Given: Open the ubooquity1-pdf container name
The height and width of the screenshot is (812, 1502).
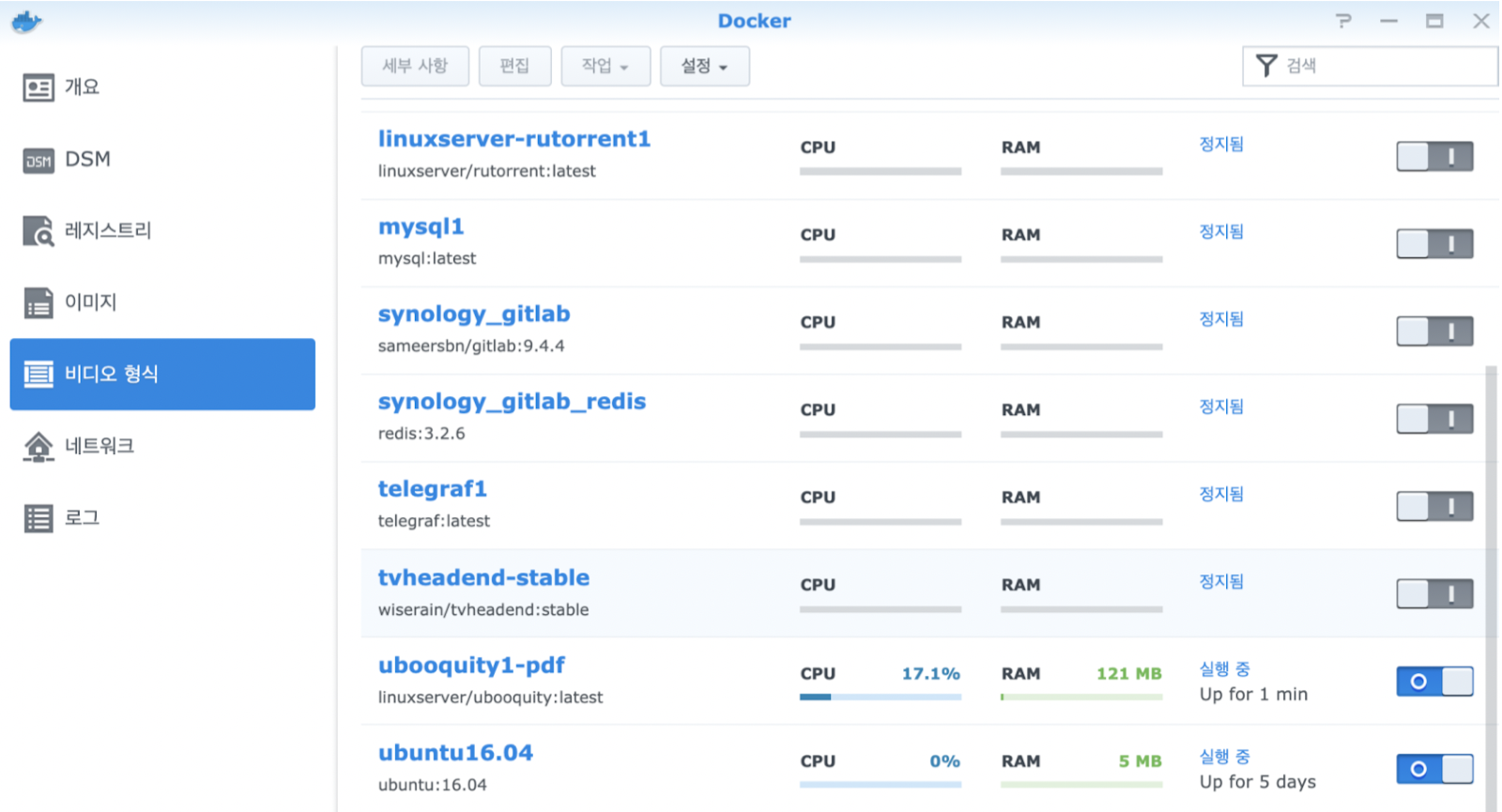Looking at the screenshot, I should tap(471, 666).
